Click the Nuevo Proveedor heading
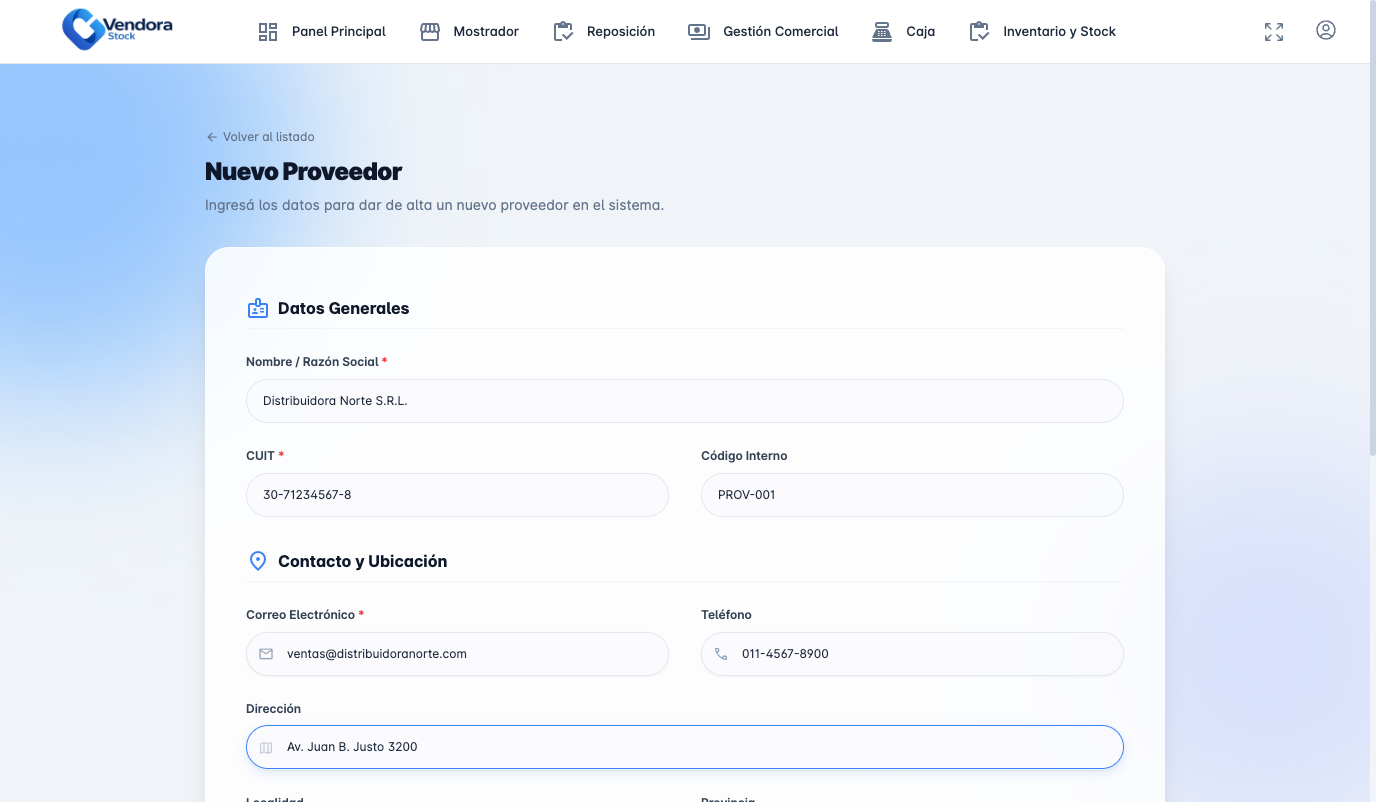 click(304, 172)
